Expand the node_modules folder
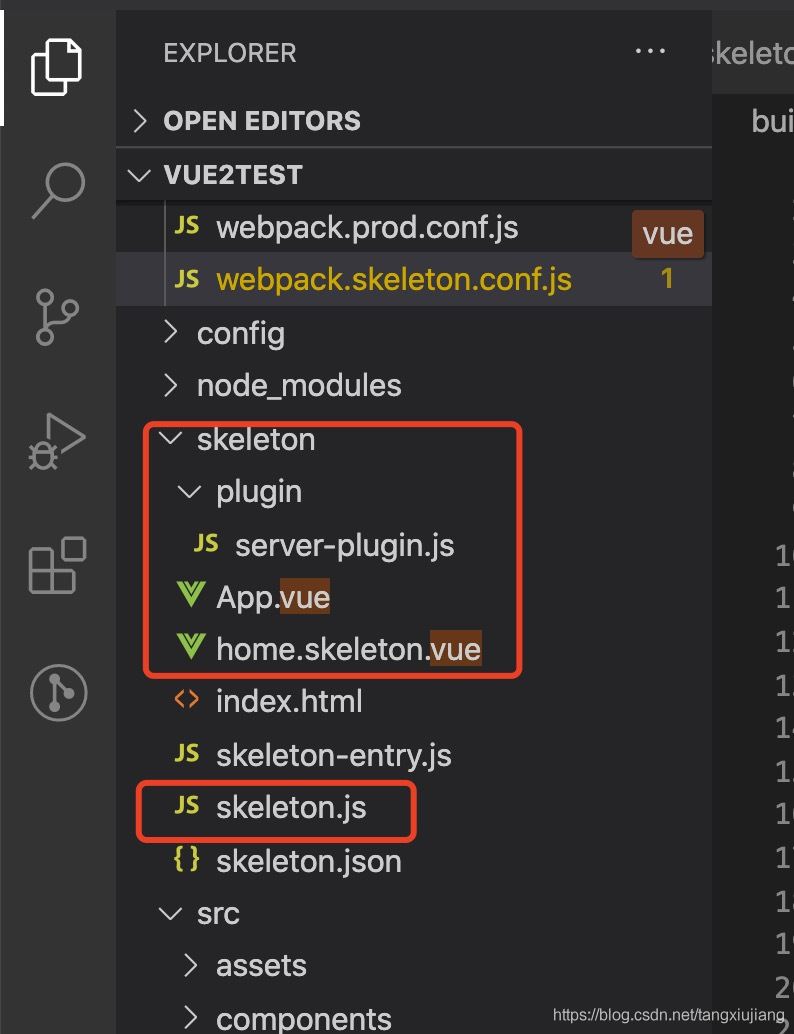The image size is (794, 1034). (170, 385)
